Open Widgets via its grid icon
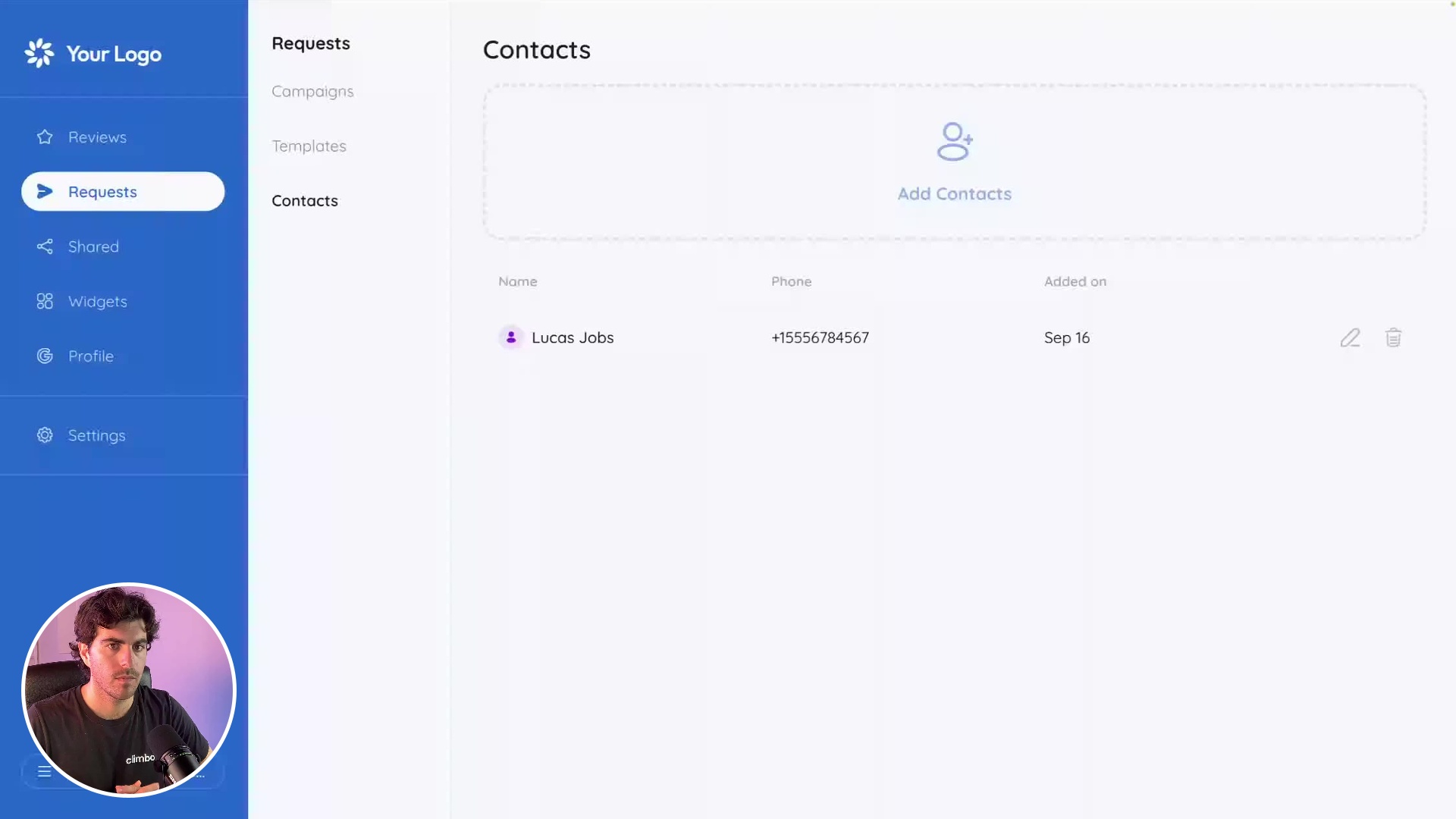Image resolution: width=1456 pixels, height=819 pixels. coord(45,301)
